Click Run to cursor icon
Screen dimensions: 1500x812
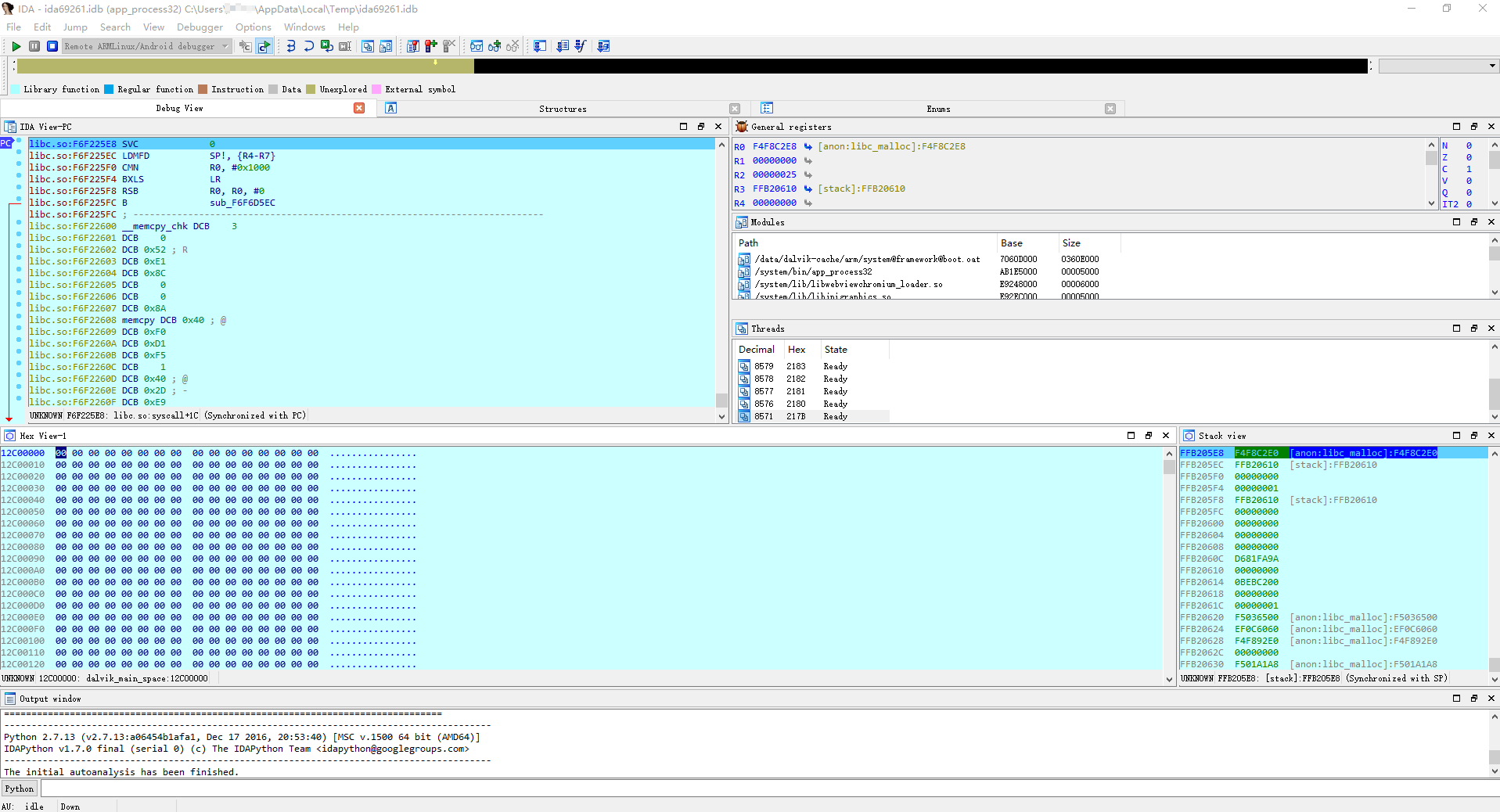coord(345,46)
